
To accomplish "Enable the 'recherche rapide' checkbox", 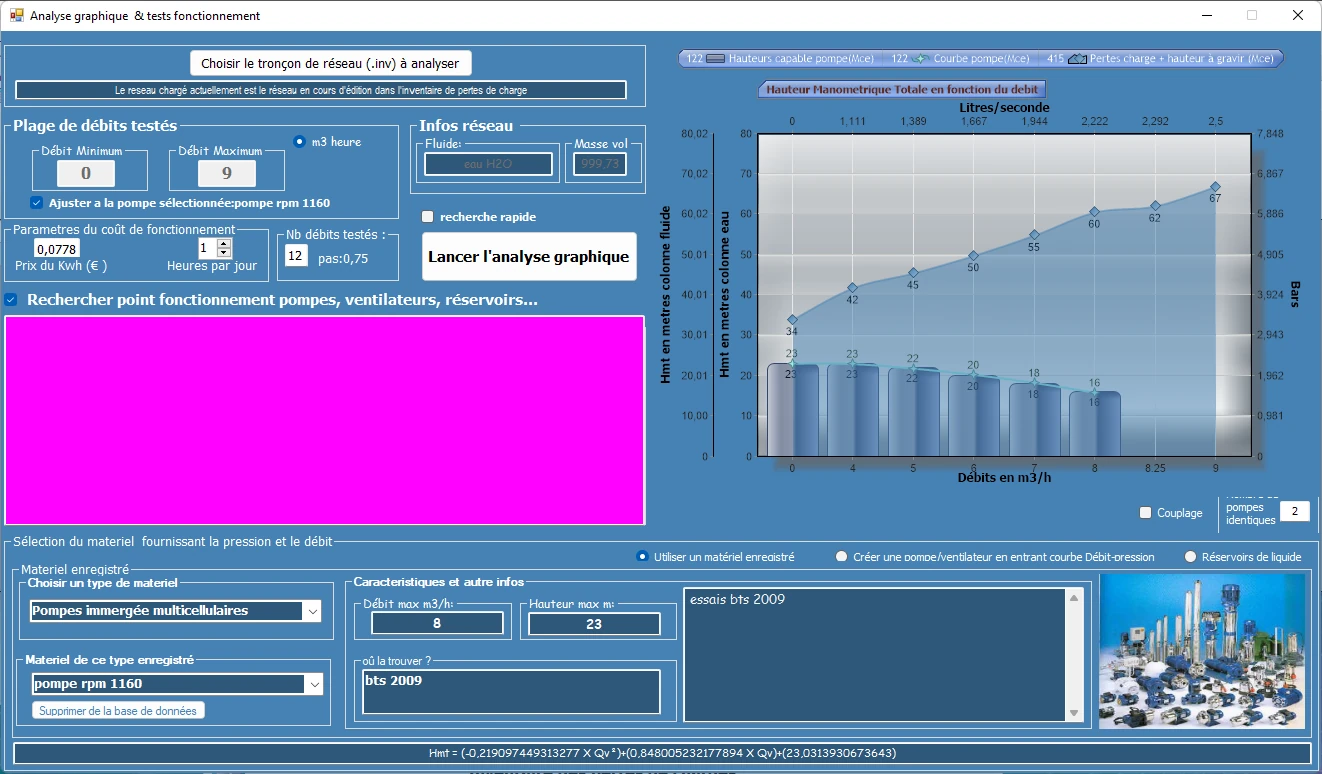I will 428,217.
